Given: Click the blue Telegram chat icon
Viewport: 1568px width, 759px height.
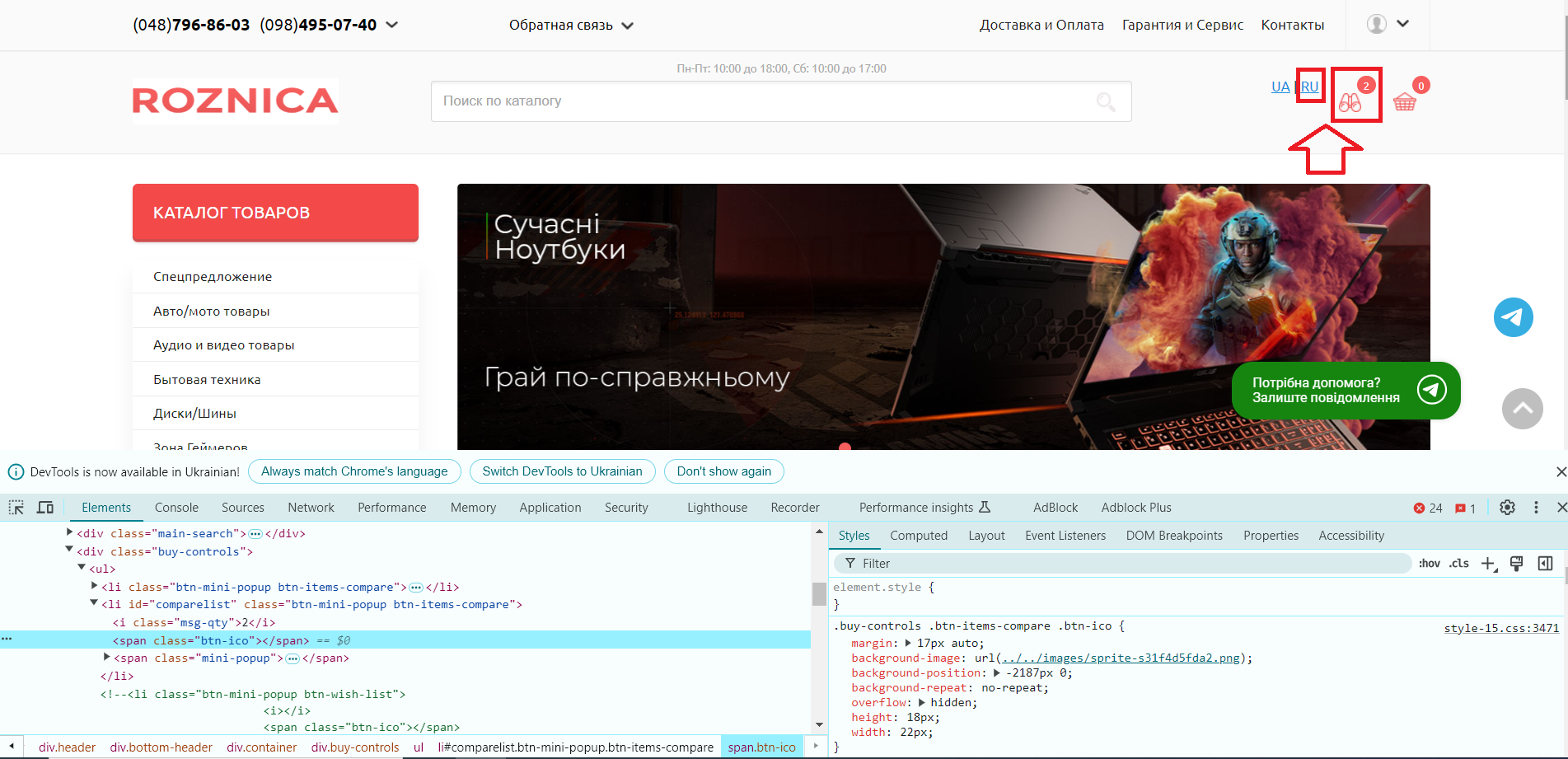Looking at the screenshot, I should (1513, 317).
